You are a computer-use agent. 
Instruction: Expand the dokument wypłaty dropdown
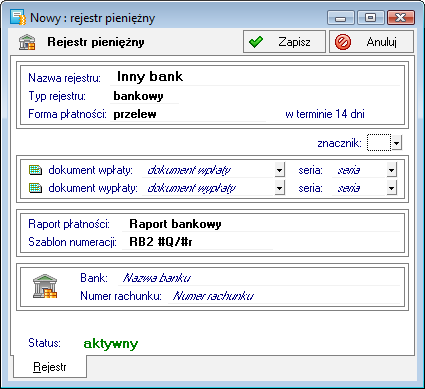(x=280, y=188)
